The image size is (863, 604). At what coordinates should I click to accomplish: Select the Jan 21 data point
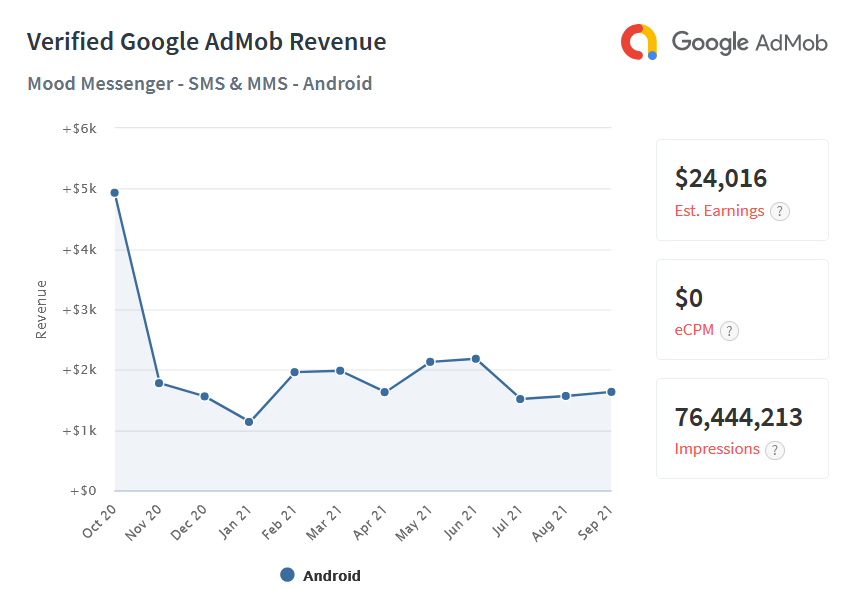tap(249, 422)
